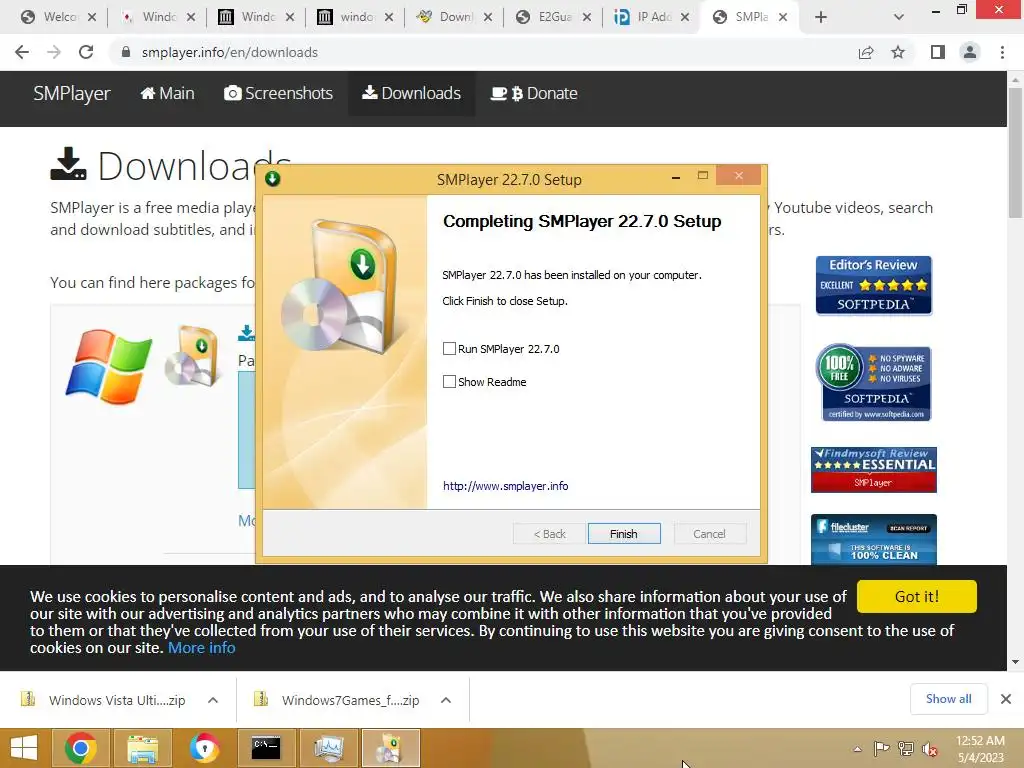Click Cancel in the setup dialog
This screenshot has width=1024, height=768.
(x=709, y=534)
